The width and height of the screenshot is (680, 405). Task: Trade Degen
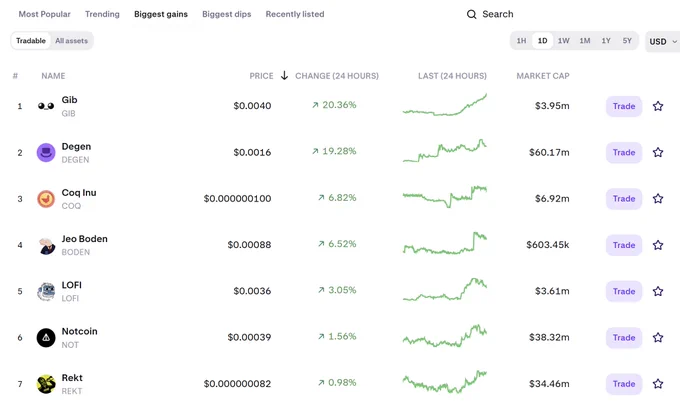tap(624, 152)
